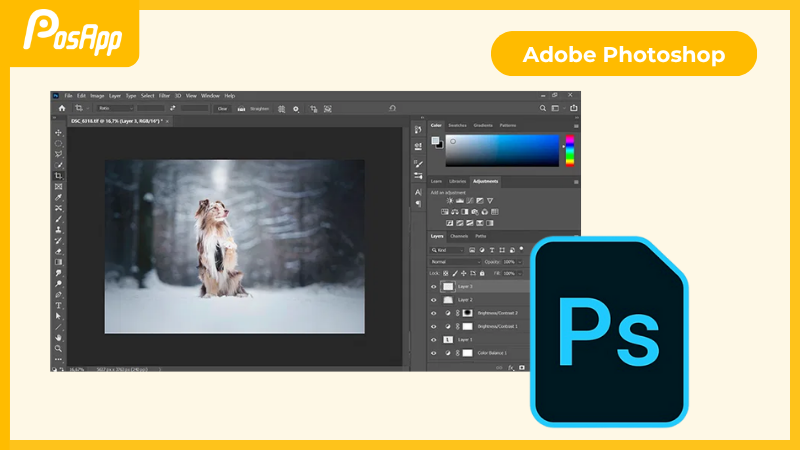
Task: Open Color panel flyout menu
Action: (576, 126)
